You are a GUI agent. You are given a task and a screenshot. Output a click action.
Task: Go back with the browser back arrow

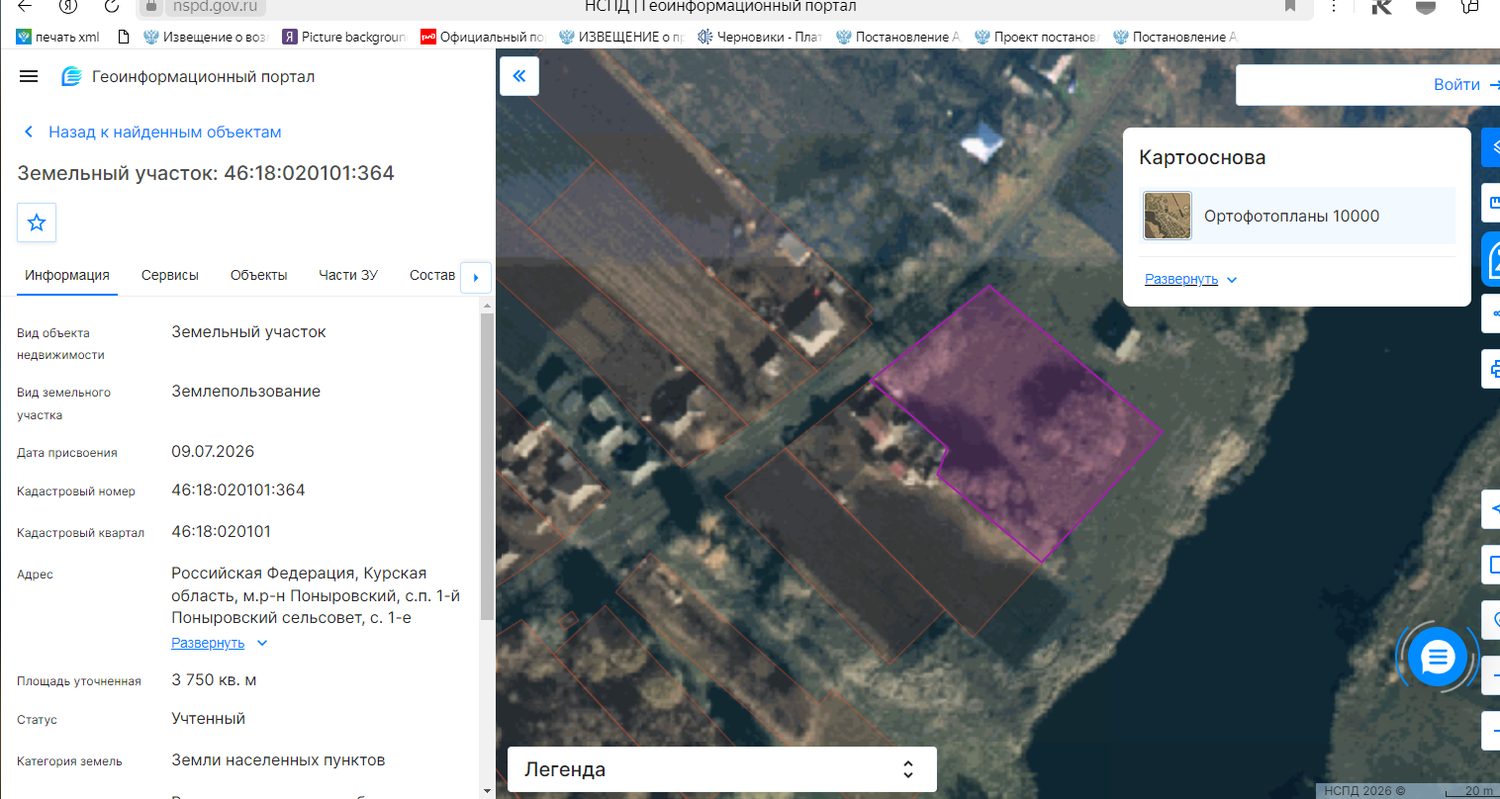click(25, 6)
